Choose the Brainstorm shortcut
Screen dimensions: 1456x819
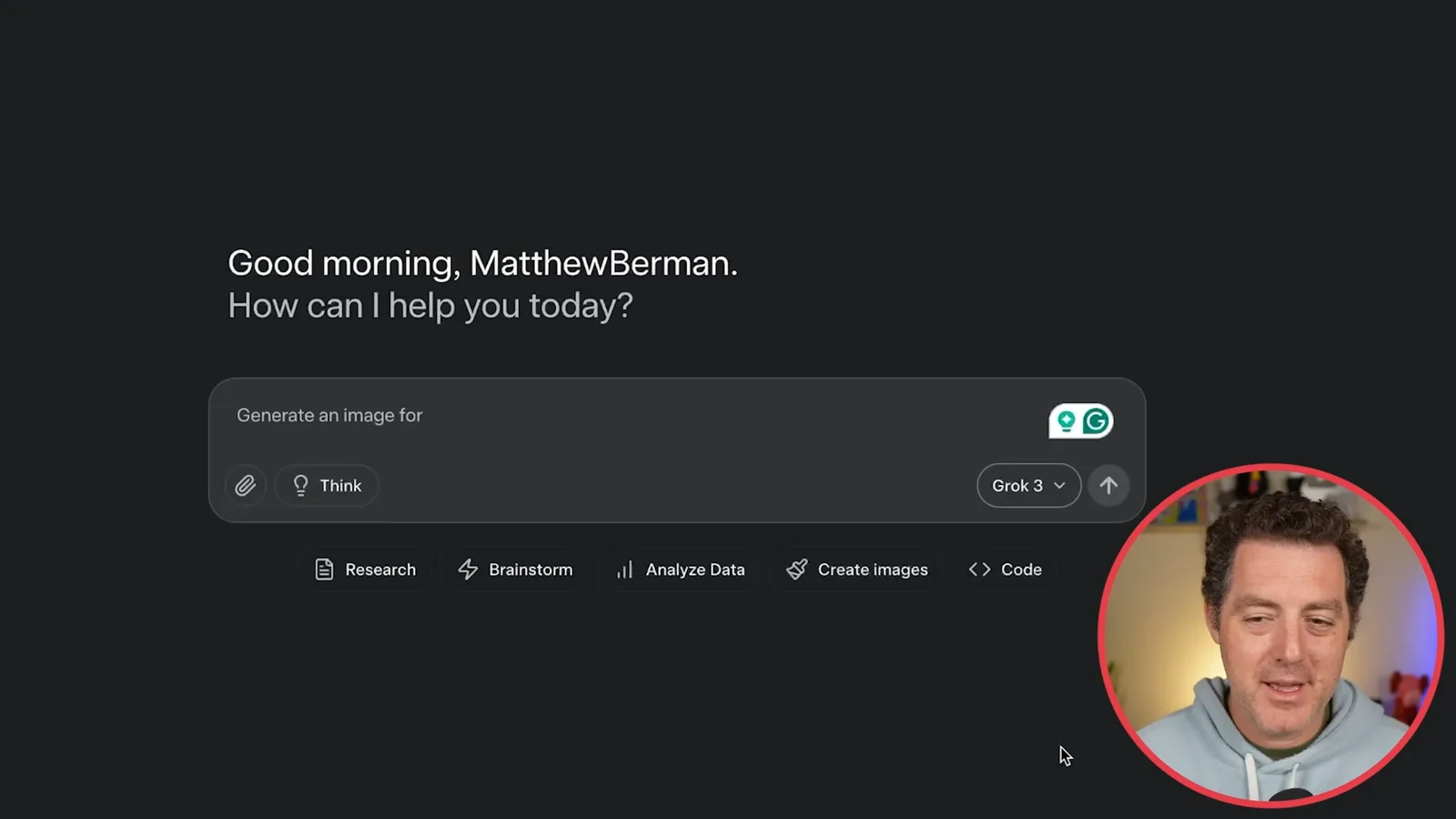(515, 570)
